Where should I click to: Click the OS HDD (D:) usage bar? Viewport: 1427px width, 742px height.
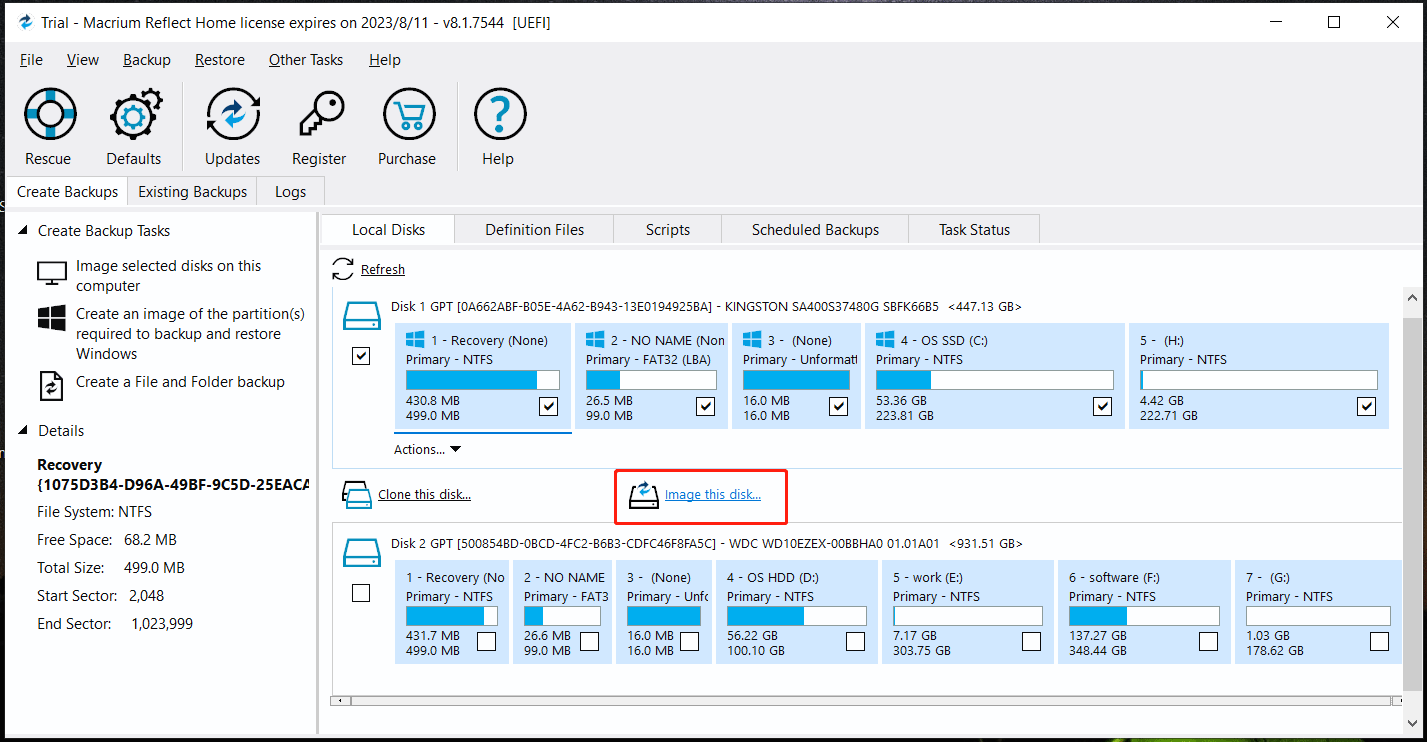796,616
